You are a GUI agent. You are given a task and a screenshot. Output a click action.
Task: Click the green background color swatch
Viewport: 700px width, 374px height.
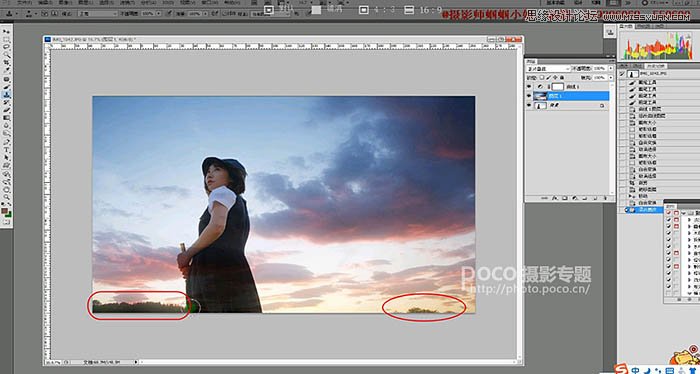10,214
